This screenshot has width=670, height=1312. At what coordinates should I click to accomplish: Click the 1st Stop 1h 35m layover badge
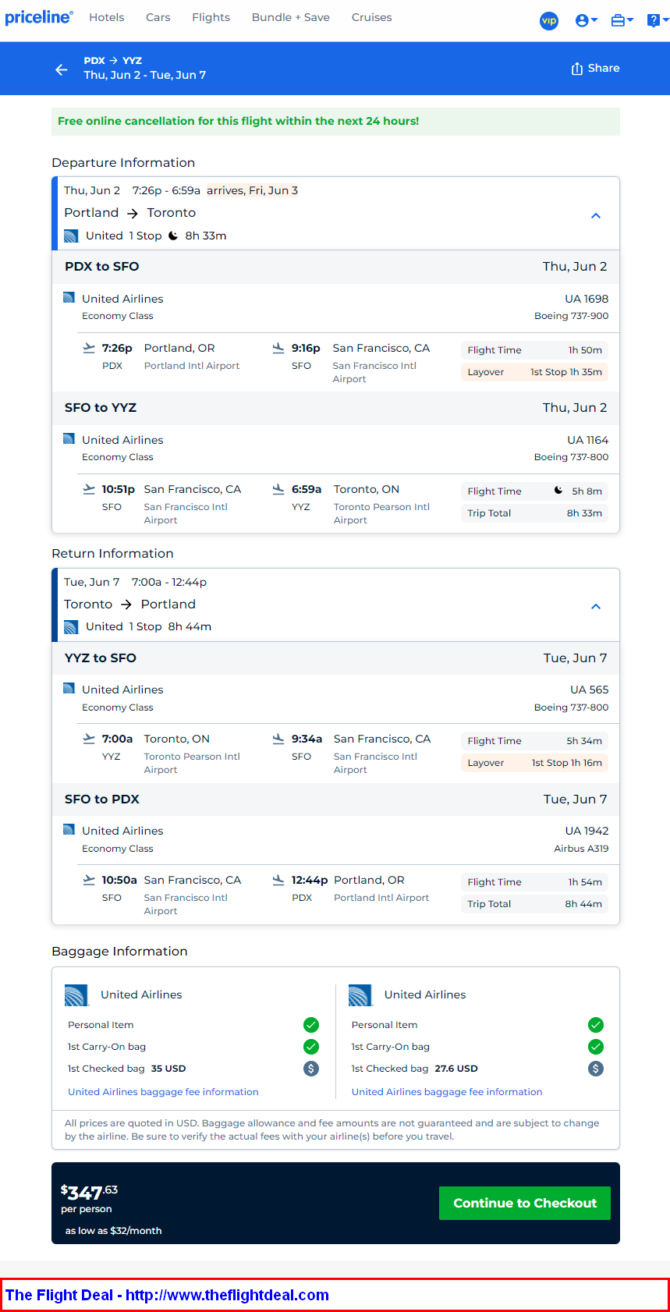(x=535, y=372)
